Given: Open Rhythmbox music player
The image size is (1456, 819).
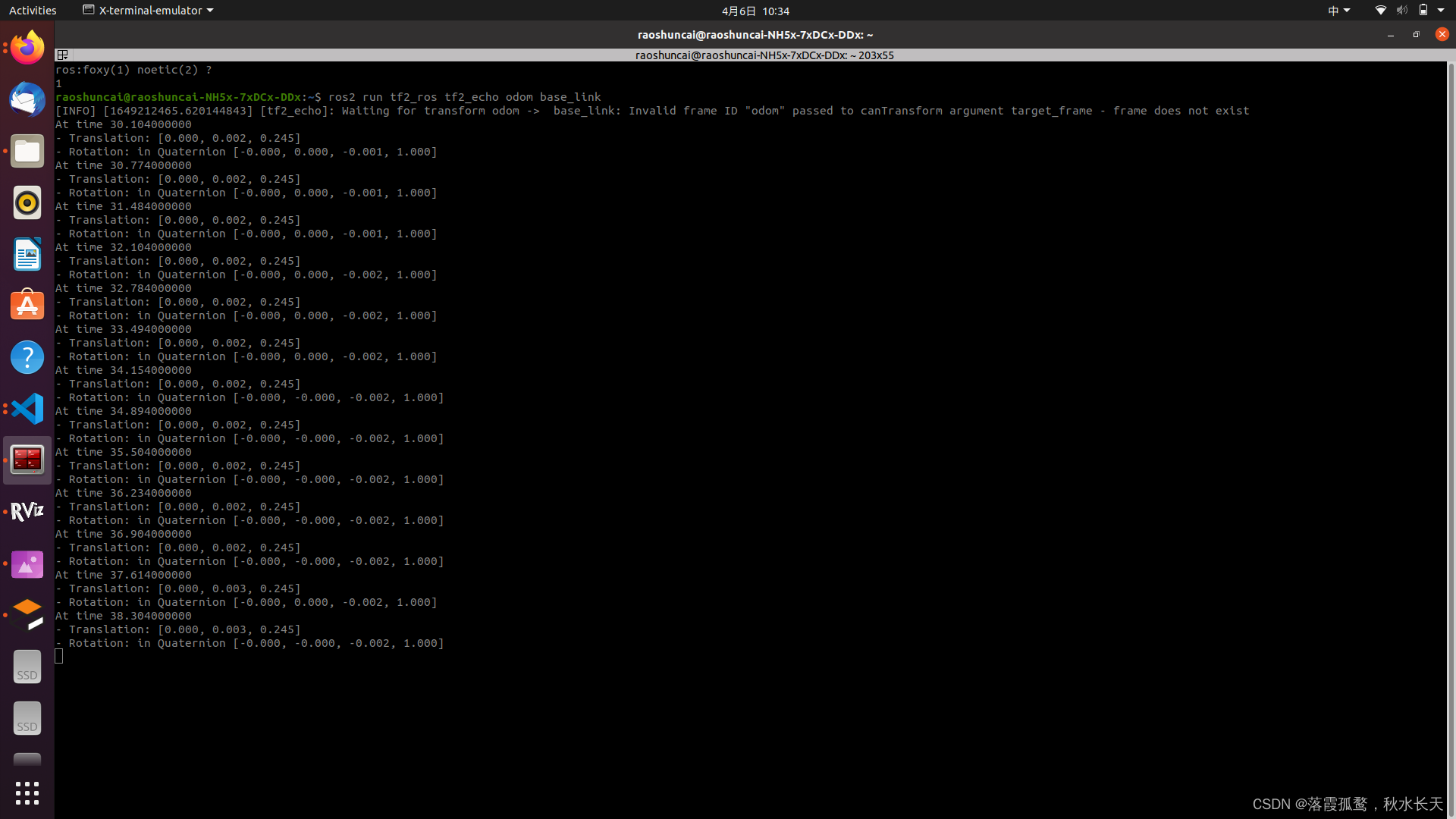Looking at the screenshot, I should pos(27,202).
